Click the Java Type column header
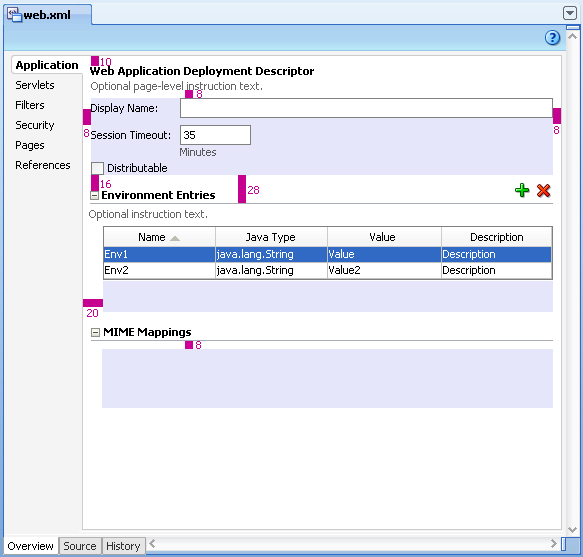The image size is (583, 557). point(271,237)
